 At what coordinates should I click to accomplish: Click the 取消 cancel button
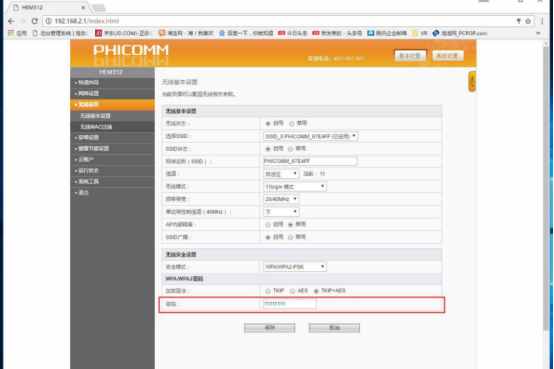click(x=334, y=328)
